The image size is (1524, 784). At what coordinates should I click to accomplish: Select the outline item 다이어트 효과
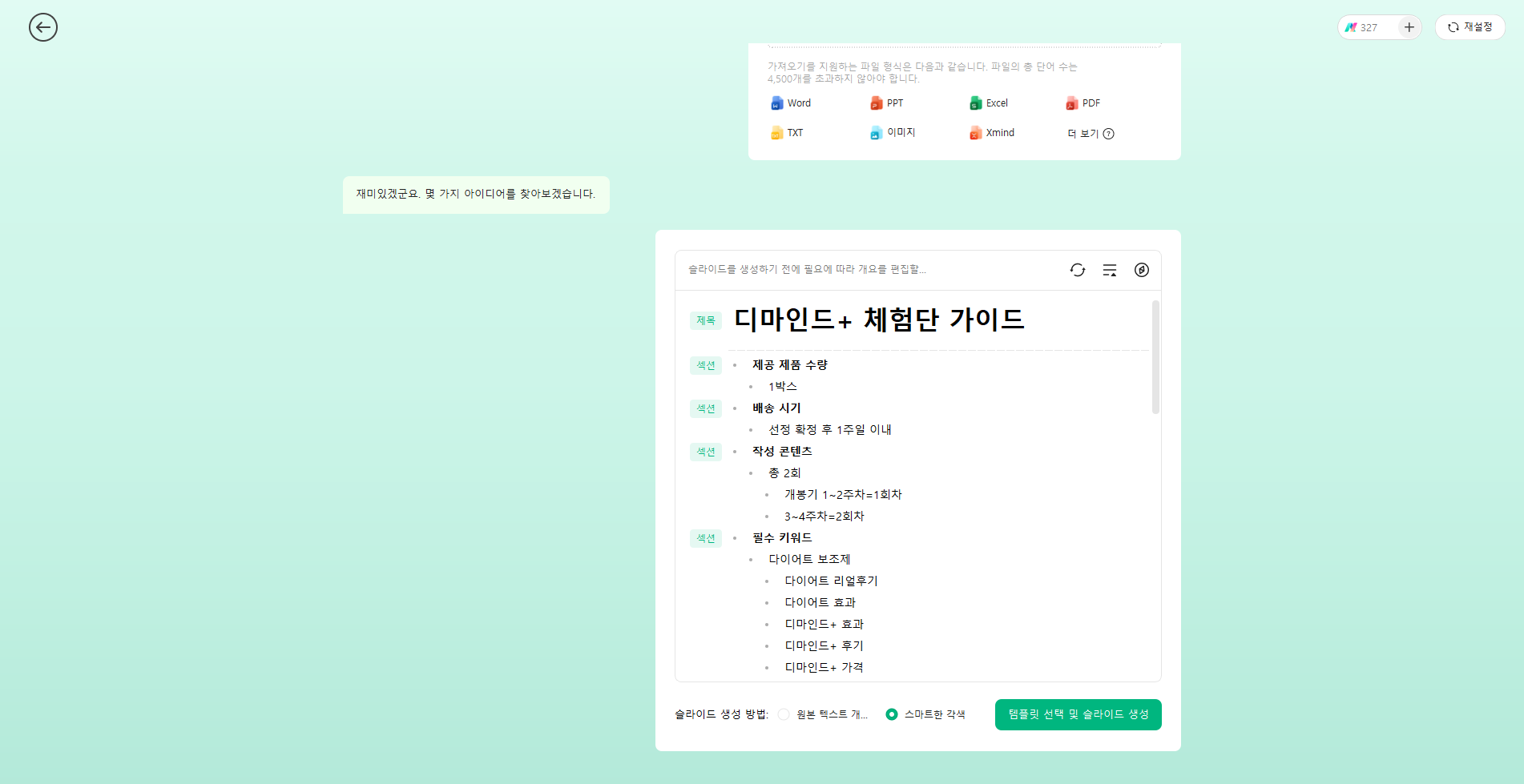pyautogui.click(x=820, y=603)
